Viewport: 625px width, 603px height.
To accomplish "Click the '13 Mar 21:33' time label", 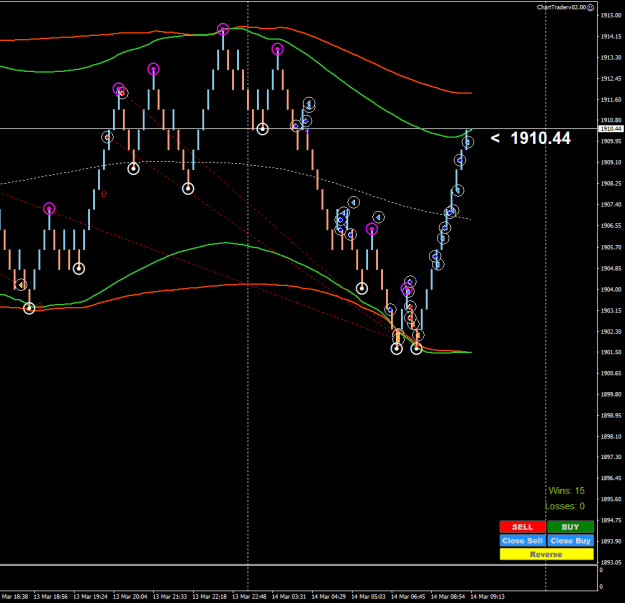I will (x=170, y=597).
